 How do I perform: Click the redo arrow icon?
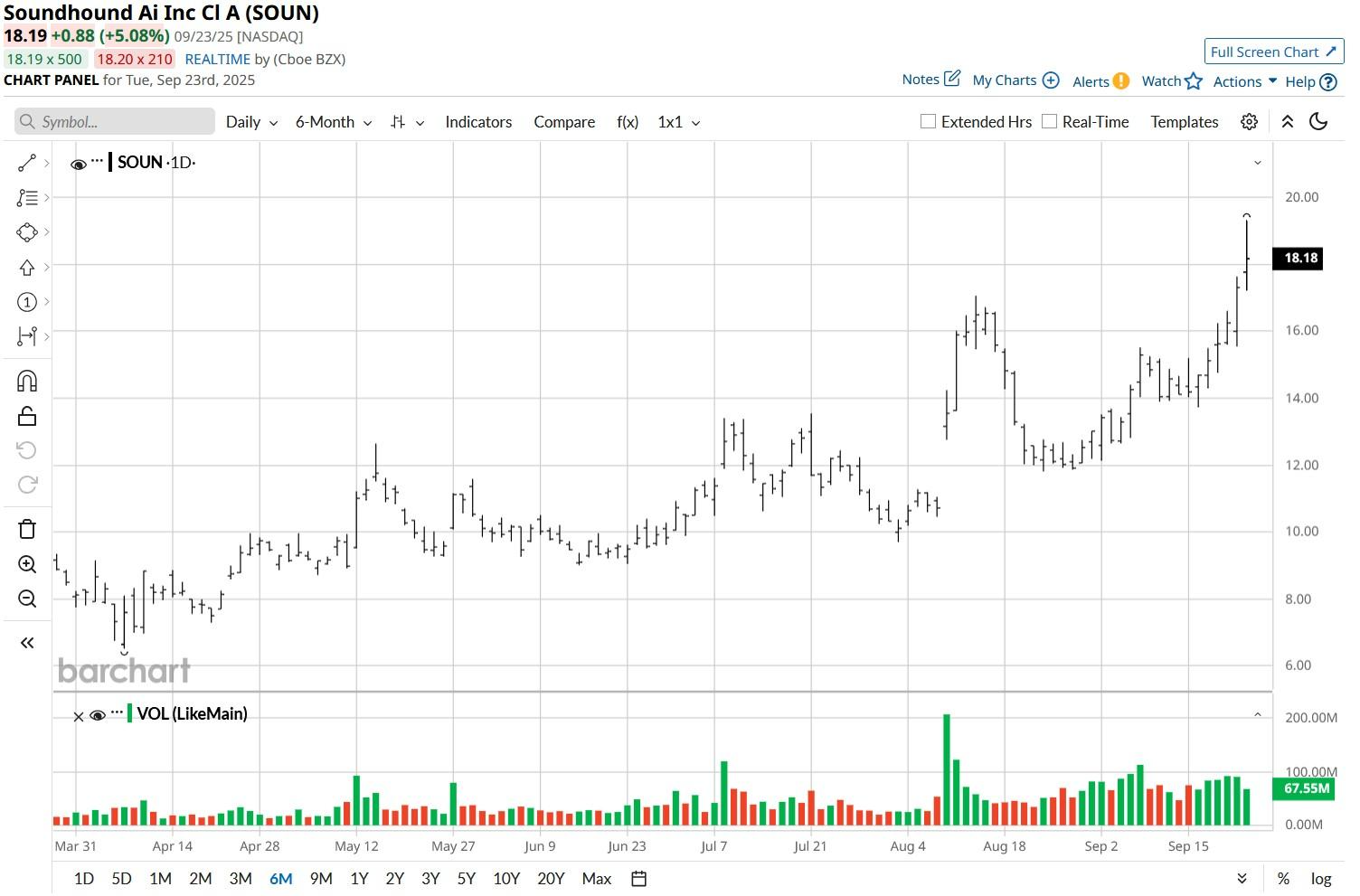(x=27, y=485)
